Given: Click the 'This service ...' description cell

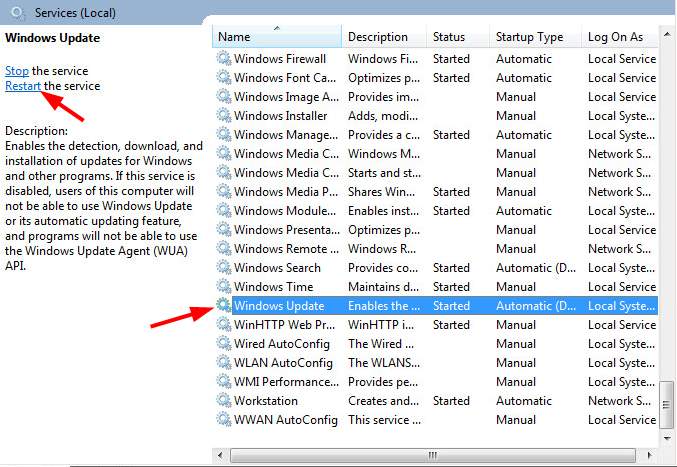Looking at the screenshot, I should [384, 420].
